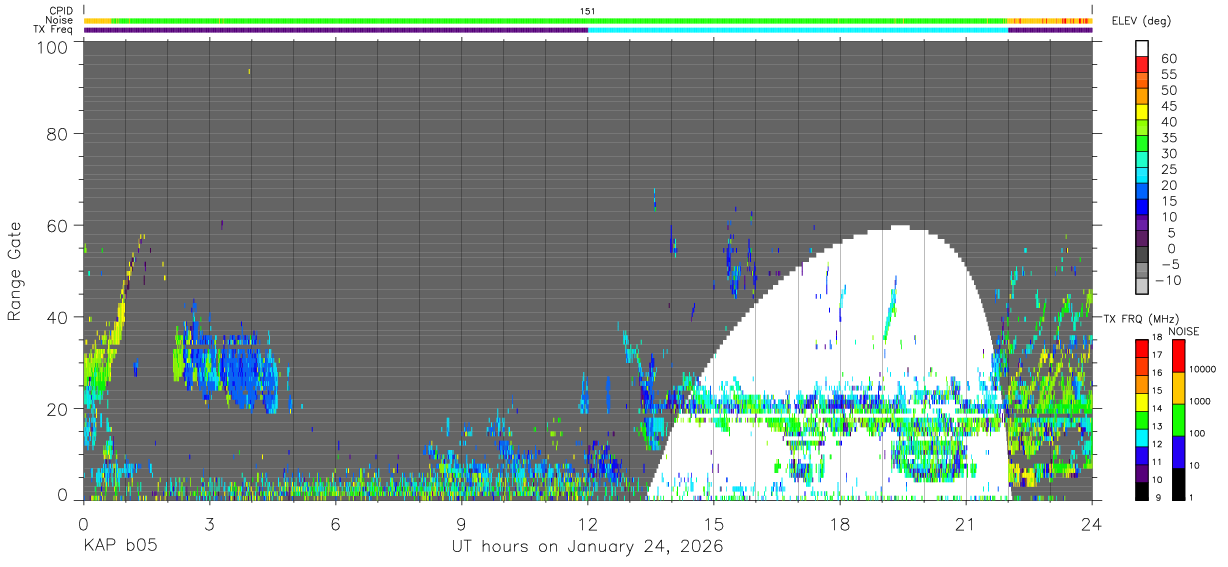The image size is (1228, 567).
Task: Click the 20 tick label on the Range Gate axis
Action: (x=58, y=409)
